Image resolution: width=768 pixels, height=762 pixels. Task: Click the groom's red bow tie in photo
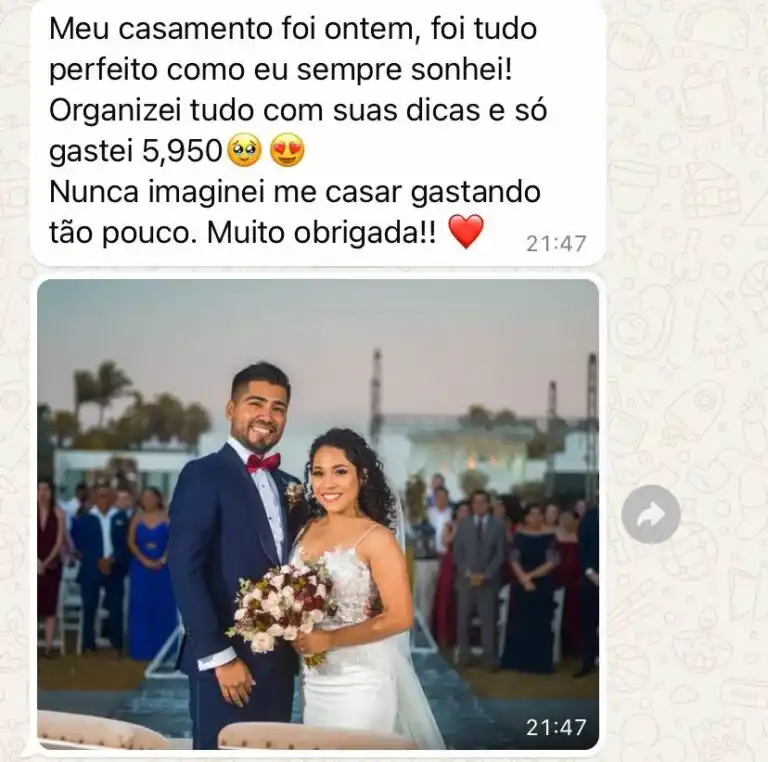coord(263,462)
